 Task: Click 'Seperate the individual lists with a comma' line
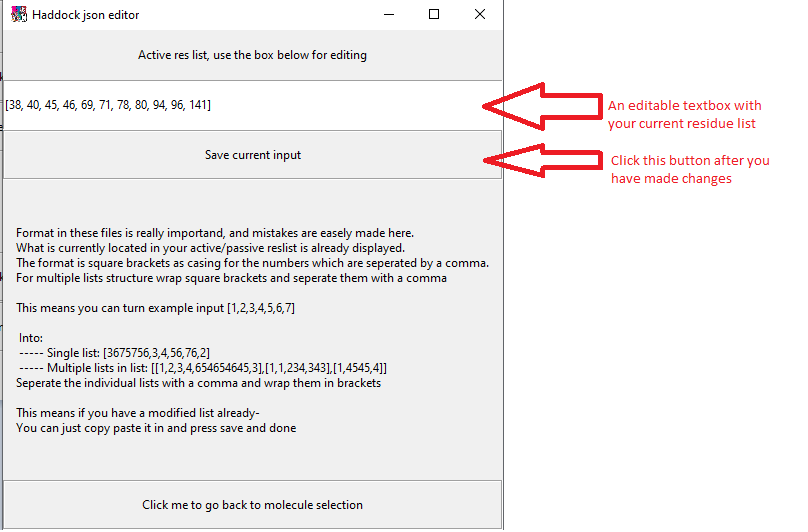198,383
